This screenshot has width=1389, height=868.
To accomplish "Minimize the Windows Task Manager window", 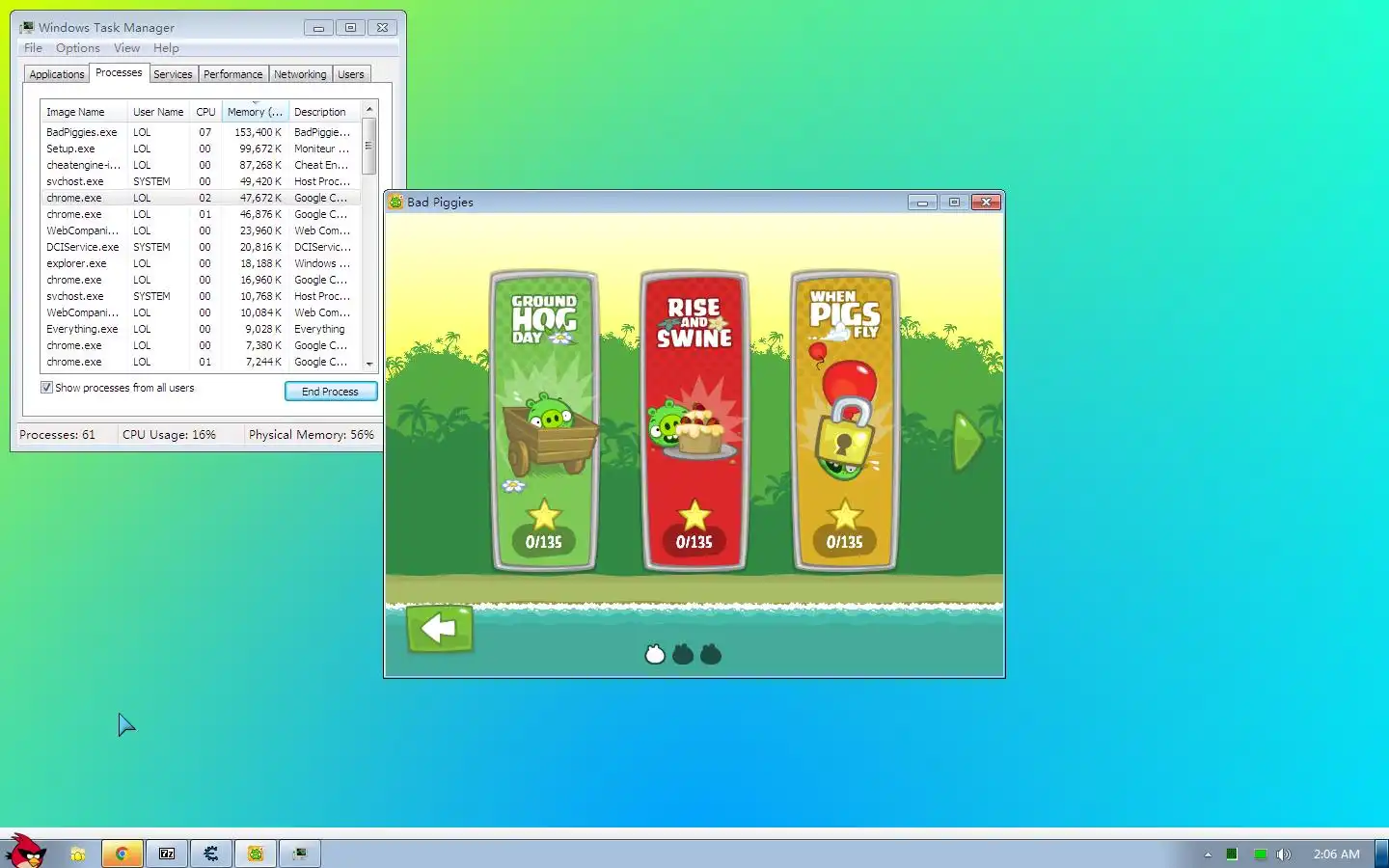I will click(318, 28).
